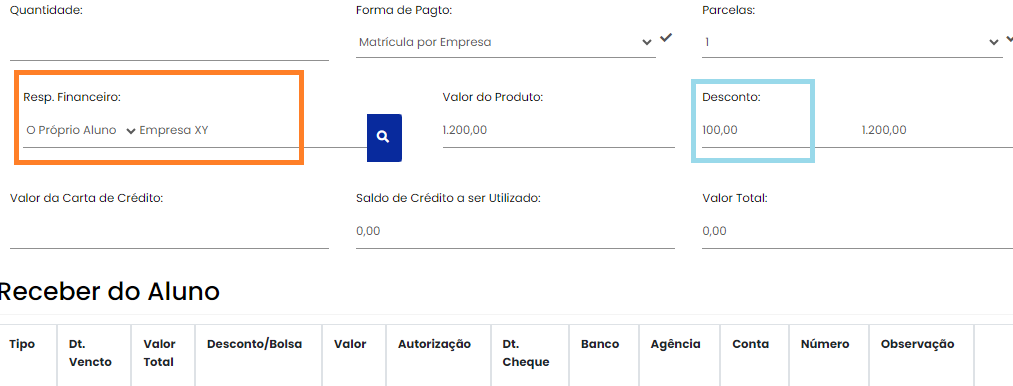Open the Forma de Pagto dropdown
Screen dimensions: 1013x386
[x=506, y=42]
